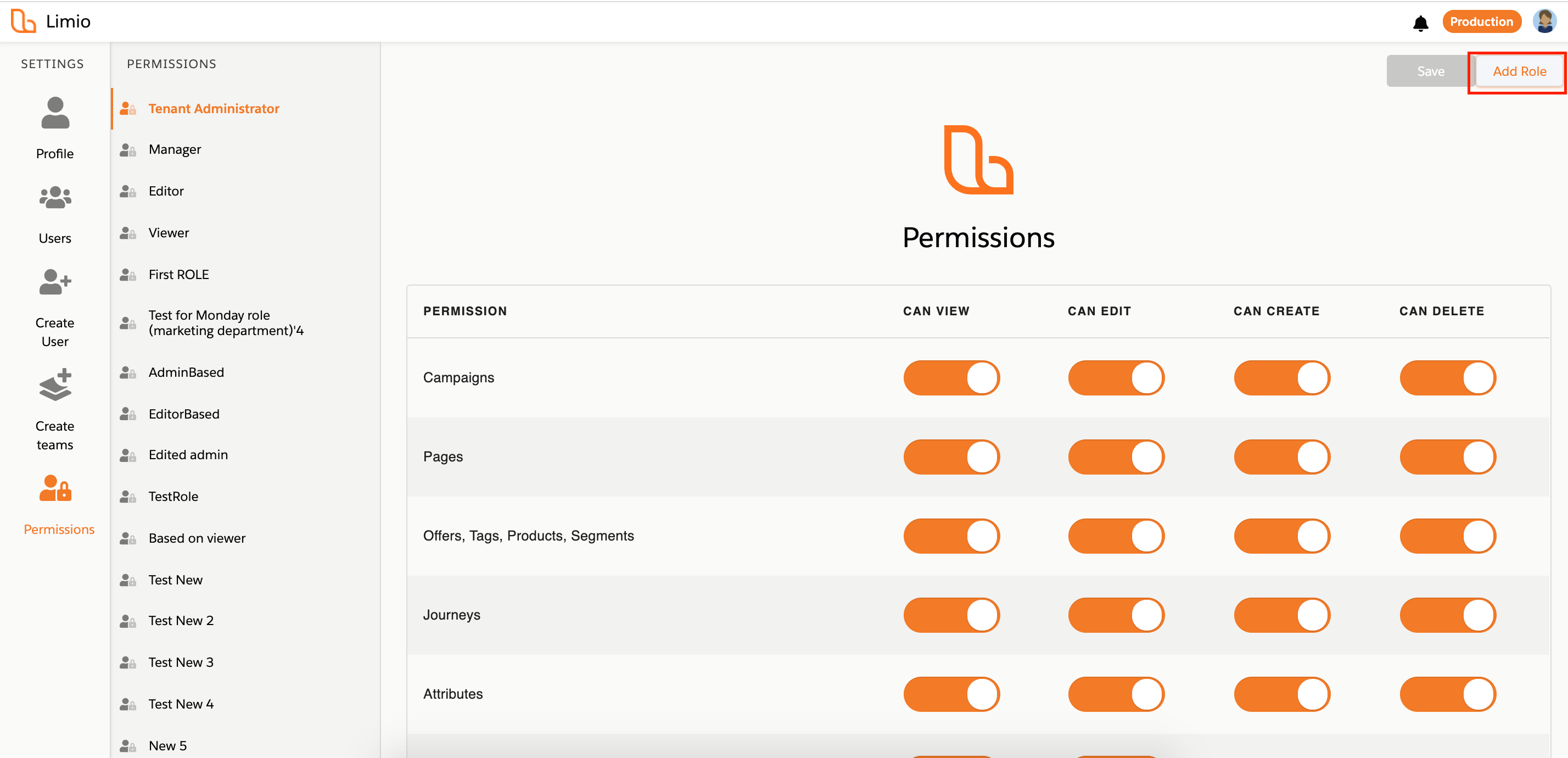
Task: Toggle Offers, Tags, Products, Segments Can Edit
Action: (1116, 536)
